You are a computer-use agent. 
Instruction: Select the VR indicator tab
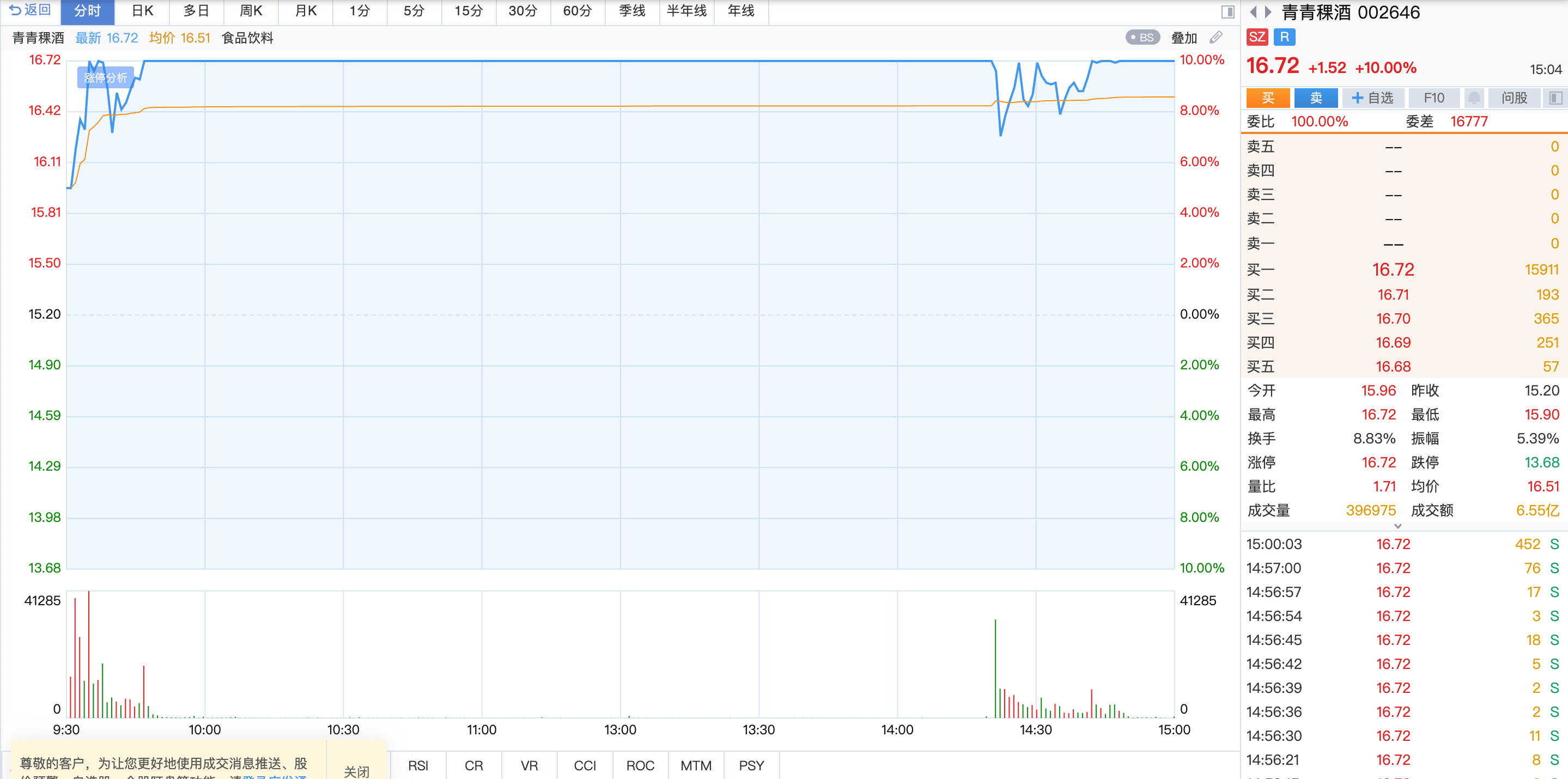[x=530, y=765]
